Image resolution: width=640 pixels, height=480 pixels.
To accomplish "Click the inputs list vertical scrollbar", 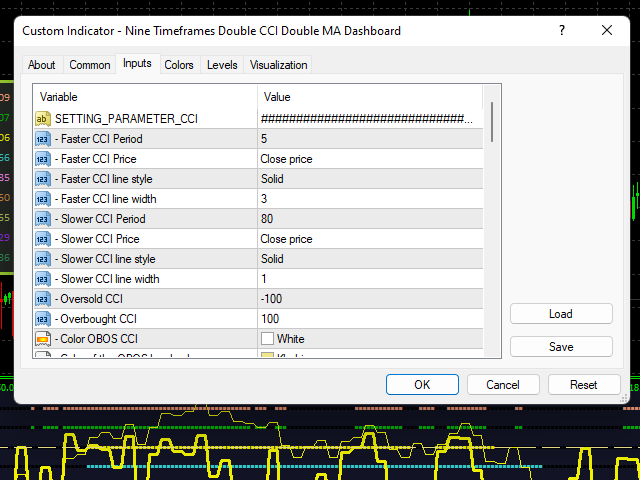I will (x=493, y=120).
